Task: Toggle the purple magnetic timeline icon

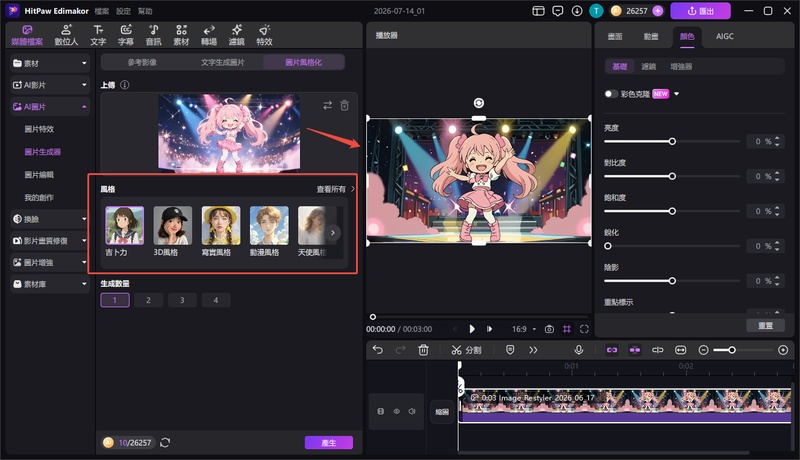Action: coord(635,350)
